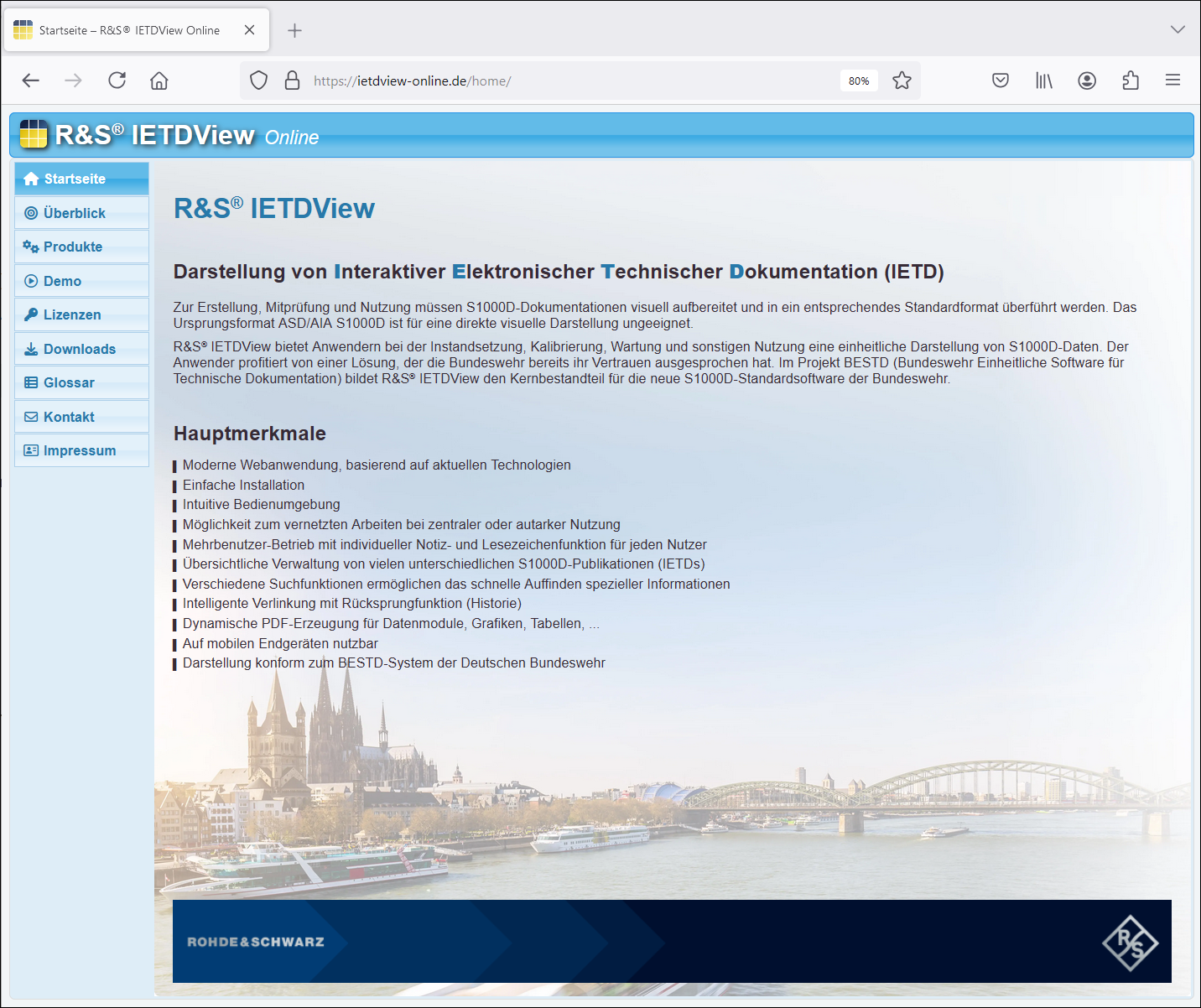Click the Downloads arrow icon

(x=31, y=348)
